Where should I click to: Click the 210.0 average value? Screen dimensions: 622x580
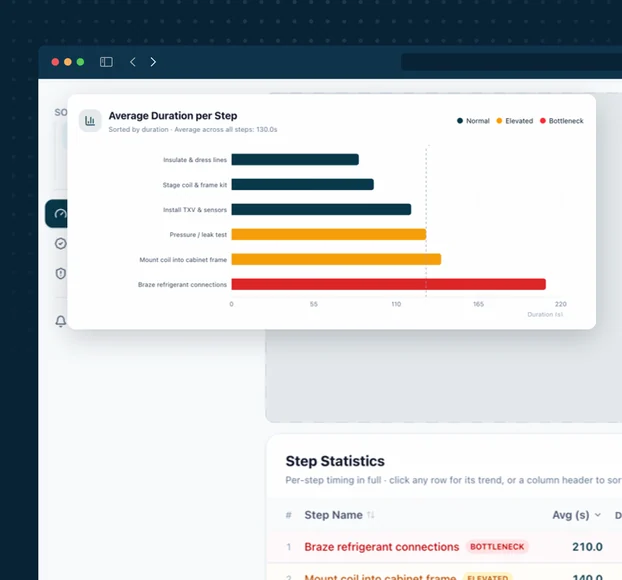pyautogui.click(x=587, y=547)
